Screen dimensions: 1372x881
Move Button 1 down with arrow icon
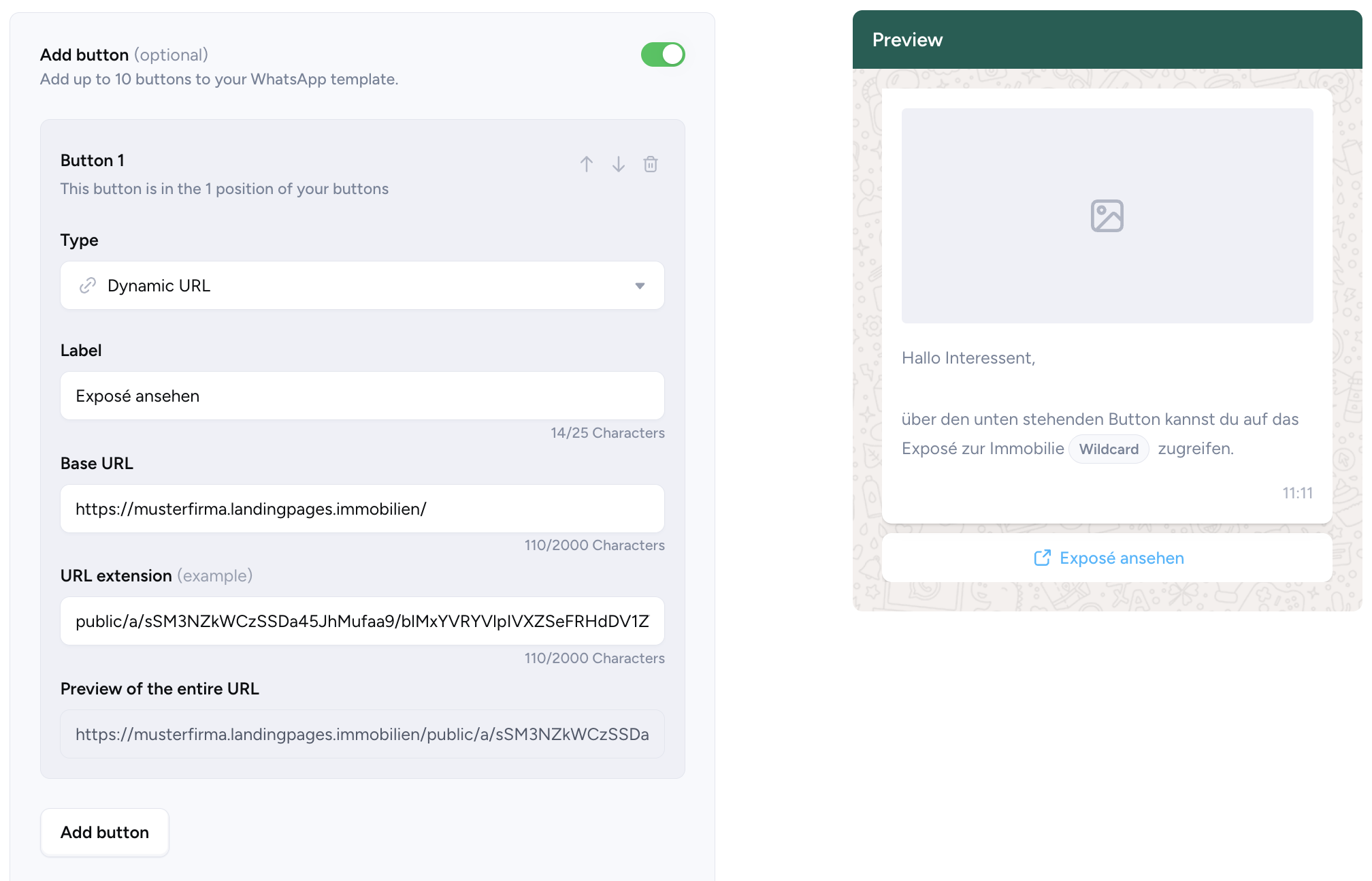point(619,164)
